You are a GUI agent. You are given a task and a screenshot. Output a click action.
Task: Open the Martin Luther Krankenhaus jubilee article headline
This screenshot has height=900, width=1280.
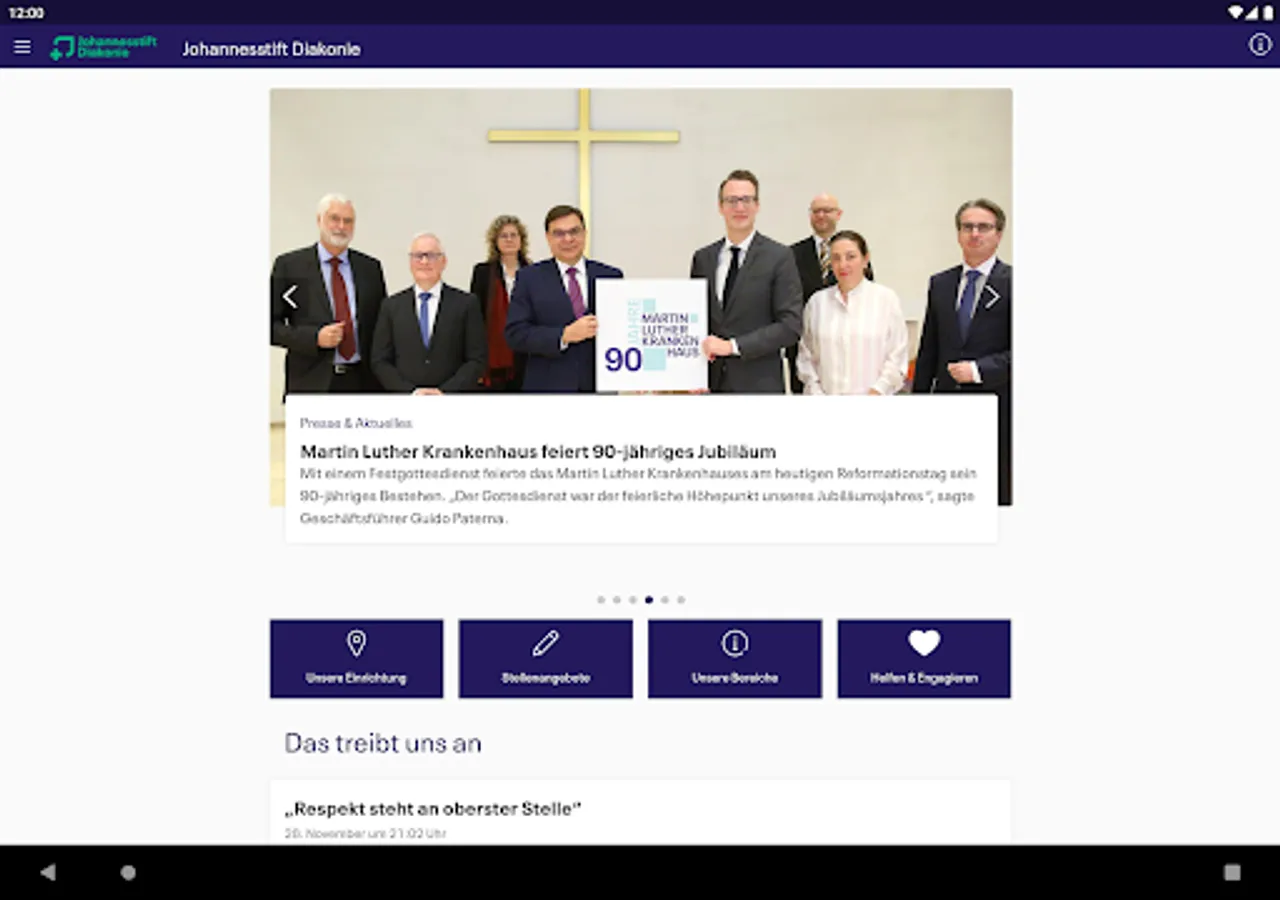coord(538,451)
